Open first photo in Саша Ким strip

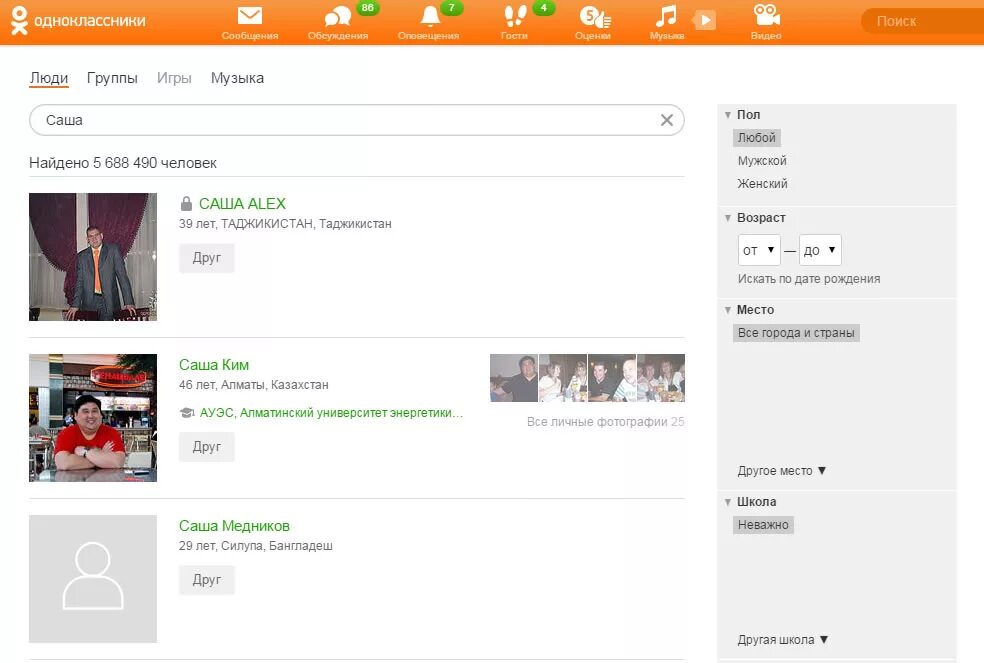coord(514,378)
